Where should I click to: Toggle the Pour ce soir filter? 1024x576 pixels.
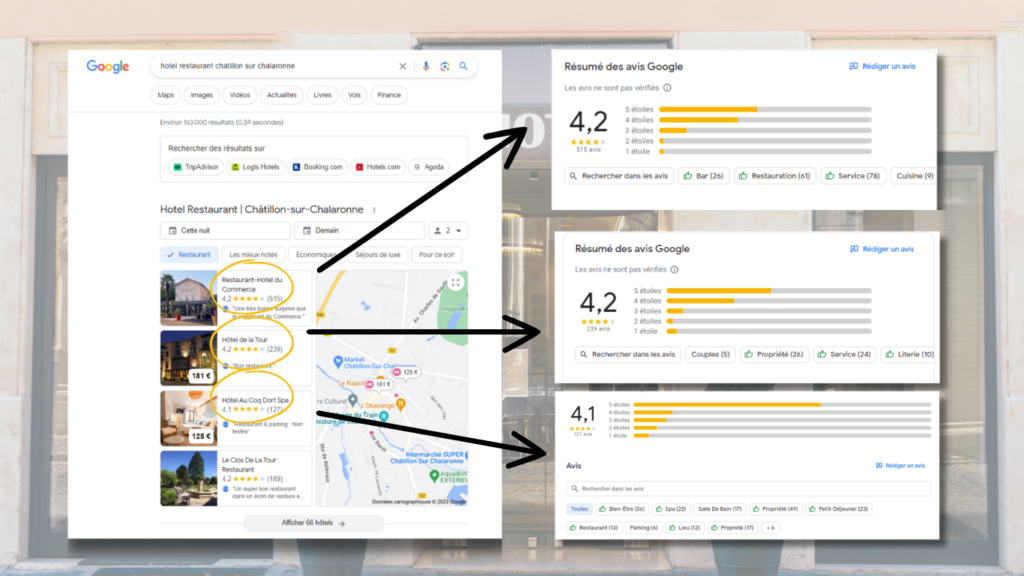tap(436, 255)
